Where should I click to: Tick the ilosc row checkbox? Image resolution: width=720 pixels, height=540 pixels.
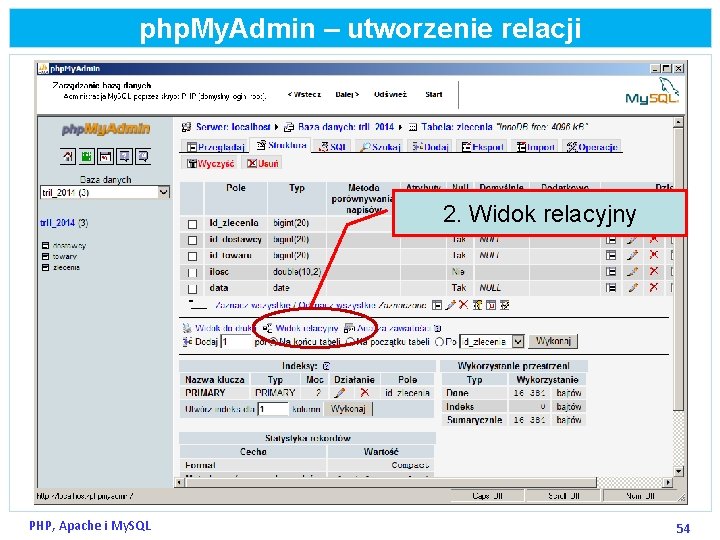[192, 273]
